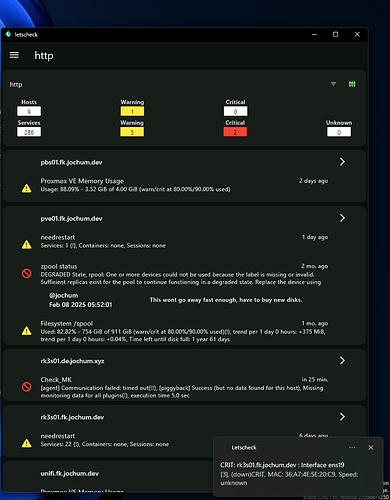Click the Services count box showing 286
This screenshot has width=390, height=500.
tap(29, 132)
